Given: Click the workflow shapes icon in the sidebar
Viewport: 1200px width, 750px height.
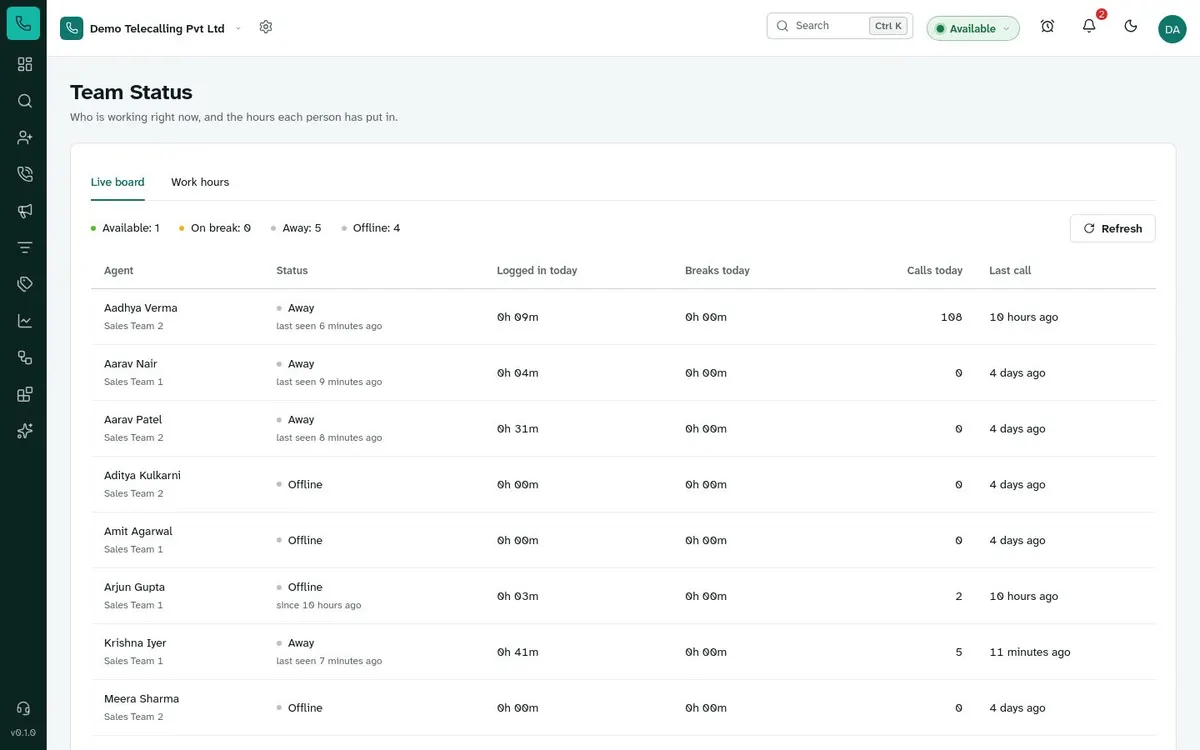Looking at the screenshot, I should (x=25, y=357).
